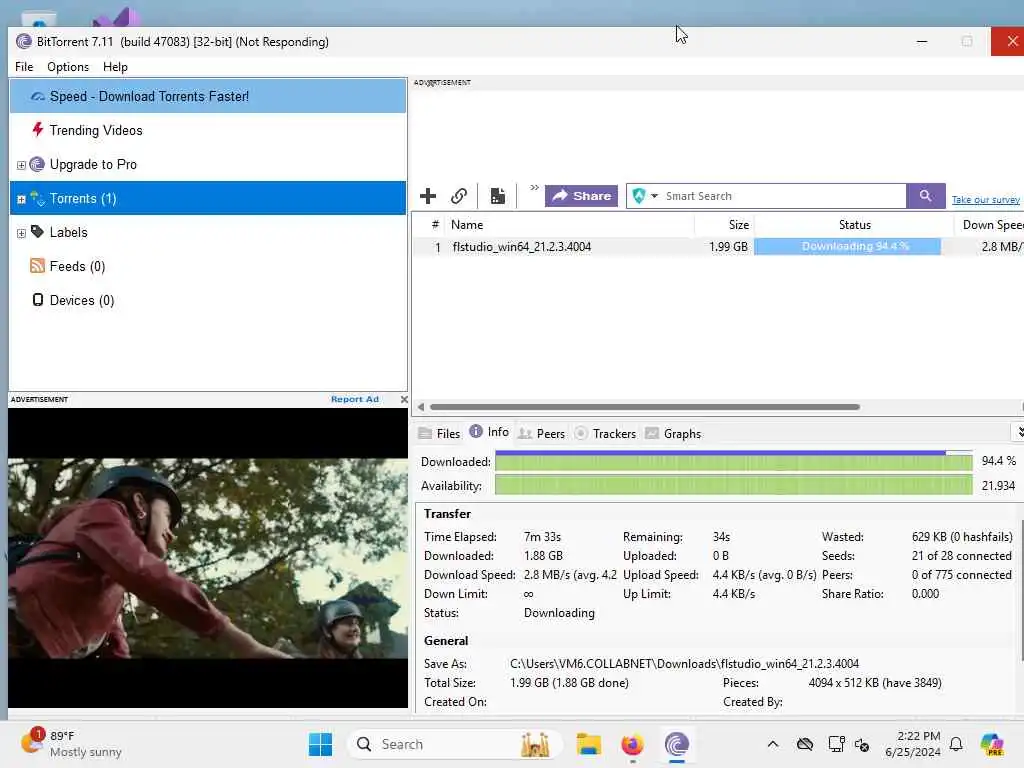Switch to the Graphs tab

(673, 434)
